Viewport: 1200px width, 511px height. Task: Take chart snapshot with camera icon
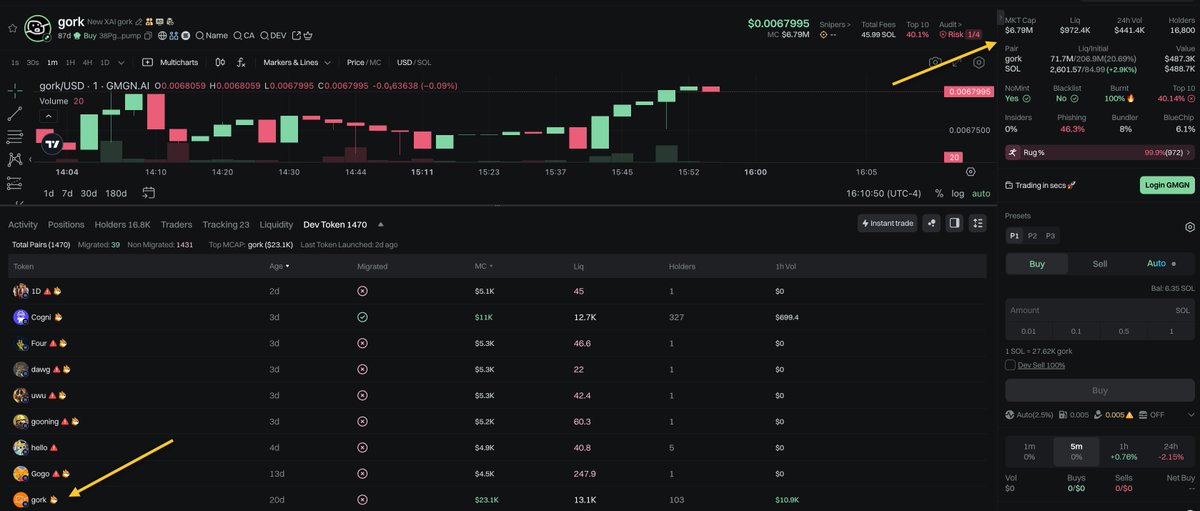tap(935, 62)
